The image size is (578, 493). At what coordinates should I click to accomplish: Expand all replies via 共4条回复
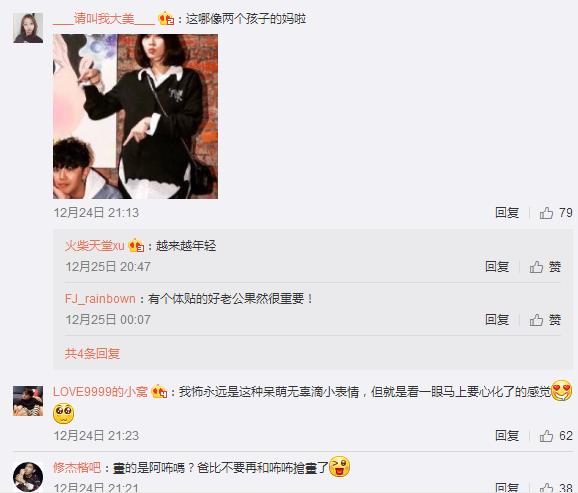click(x=92, y=354)
